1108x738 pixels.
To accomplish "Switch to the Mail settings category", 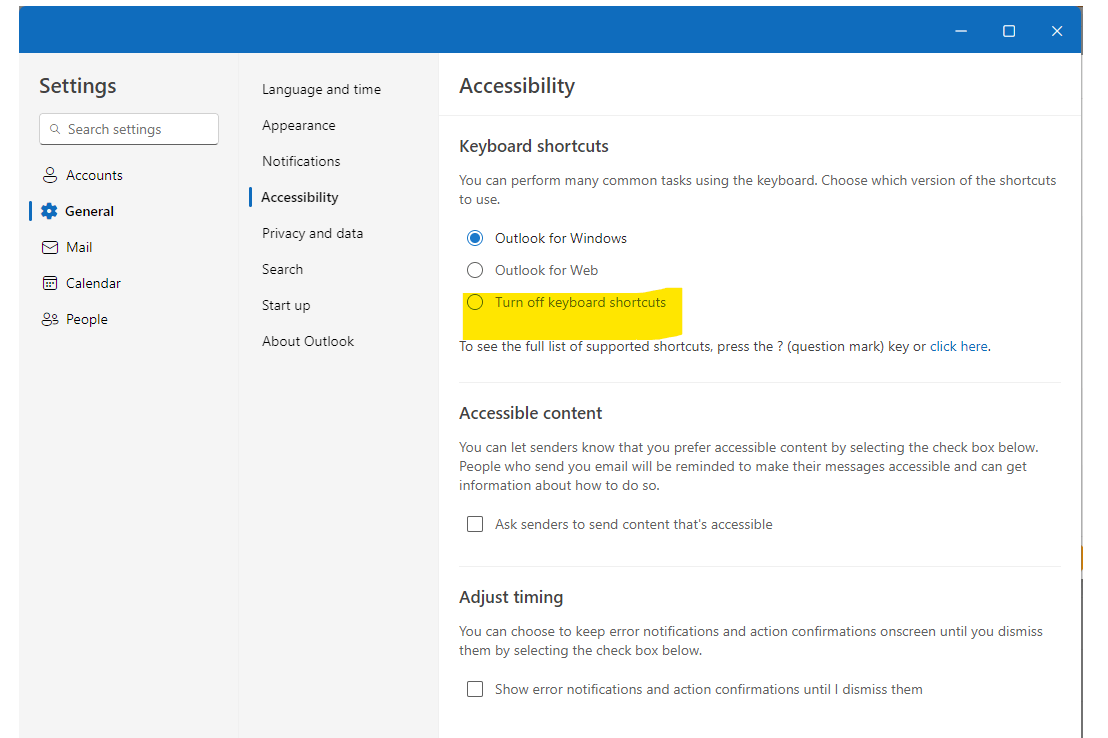I will 79,247.
